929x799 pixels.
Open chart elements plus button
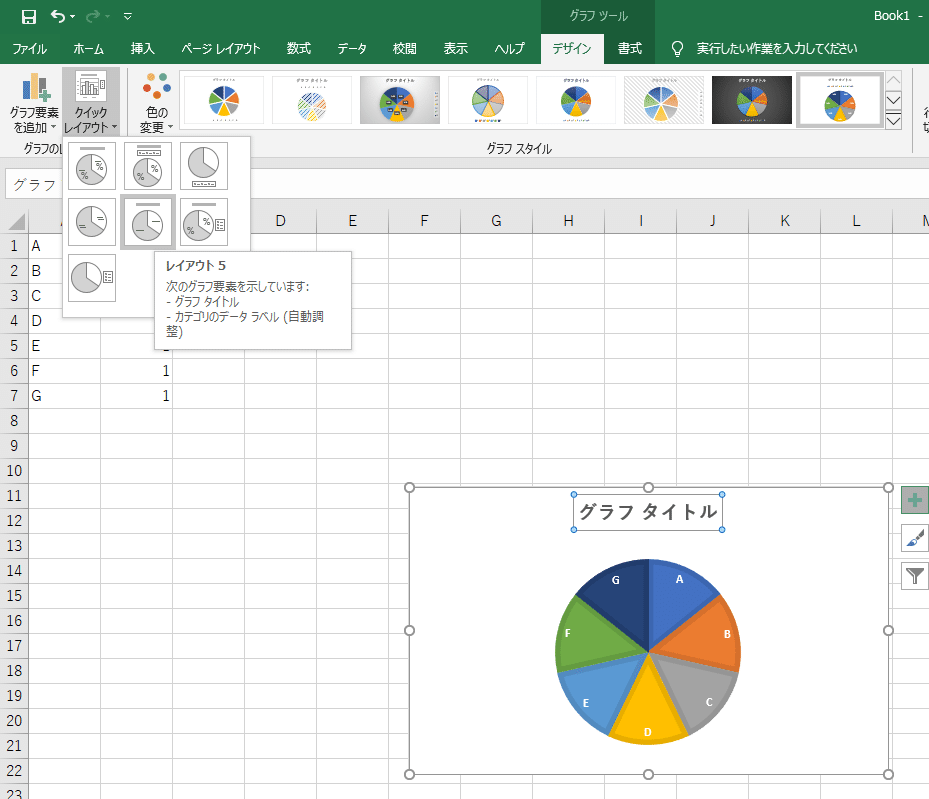914,500
